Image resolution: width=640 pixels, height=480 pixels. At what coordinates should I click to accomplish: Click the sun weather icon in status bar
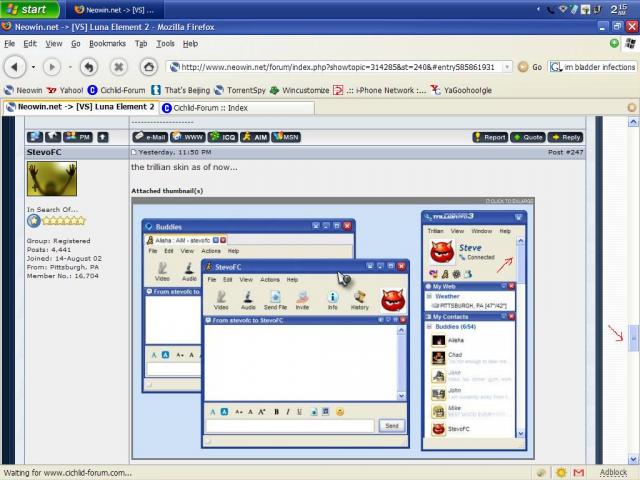click(561, 473)
